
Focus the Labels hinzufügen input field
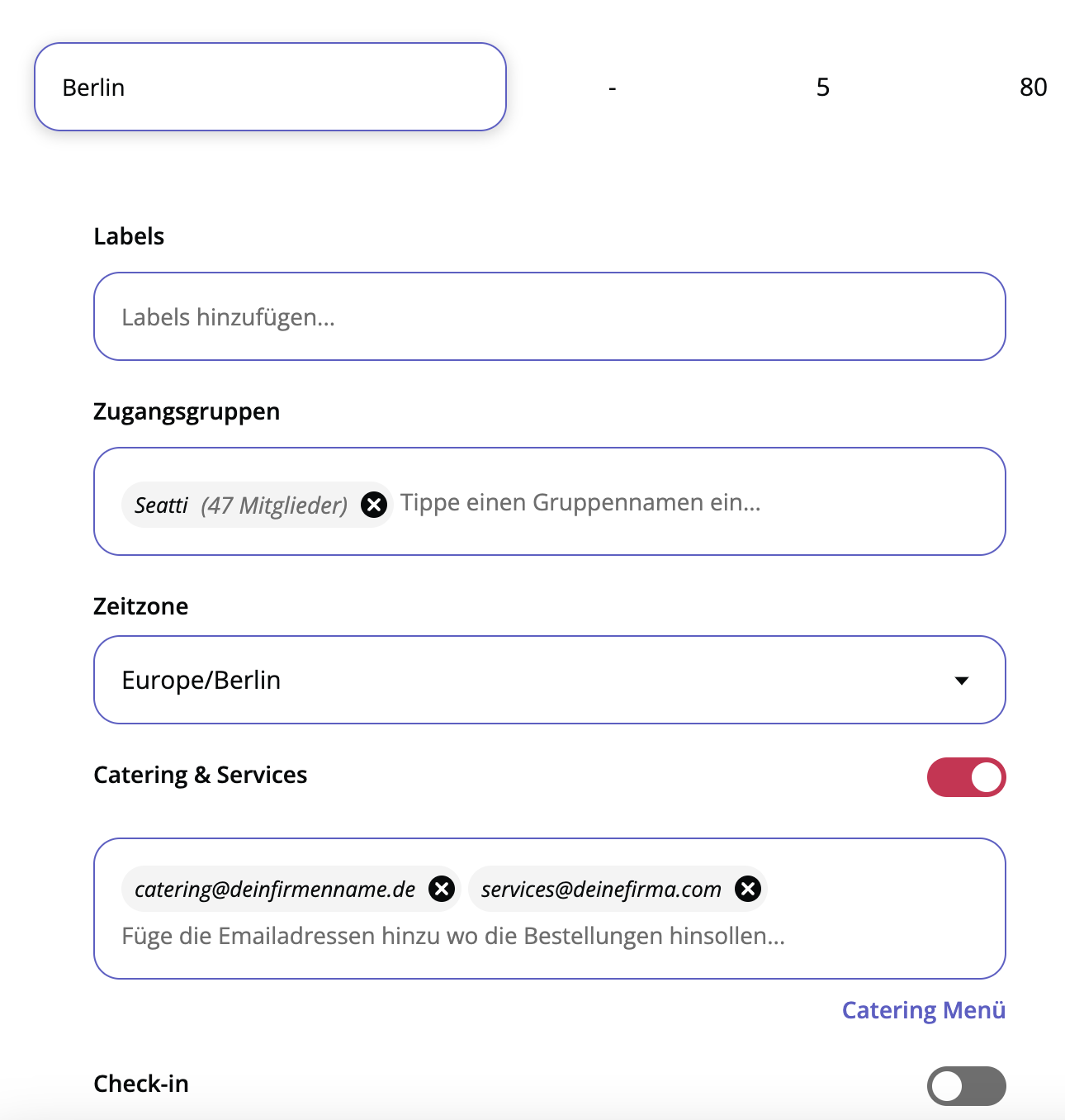[x=549, y=317]
